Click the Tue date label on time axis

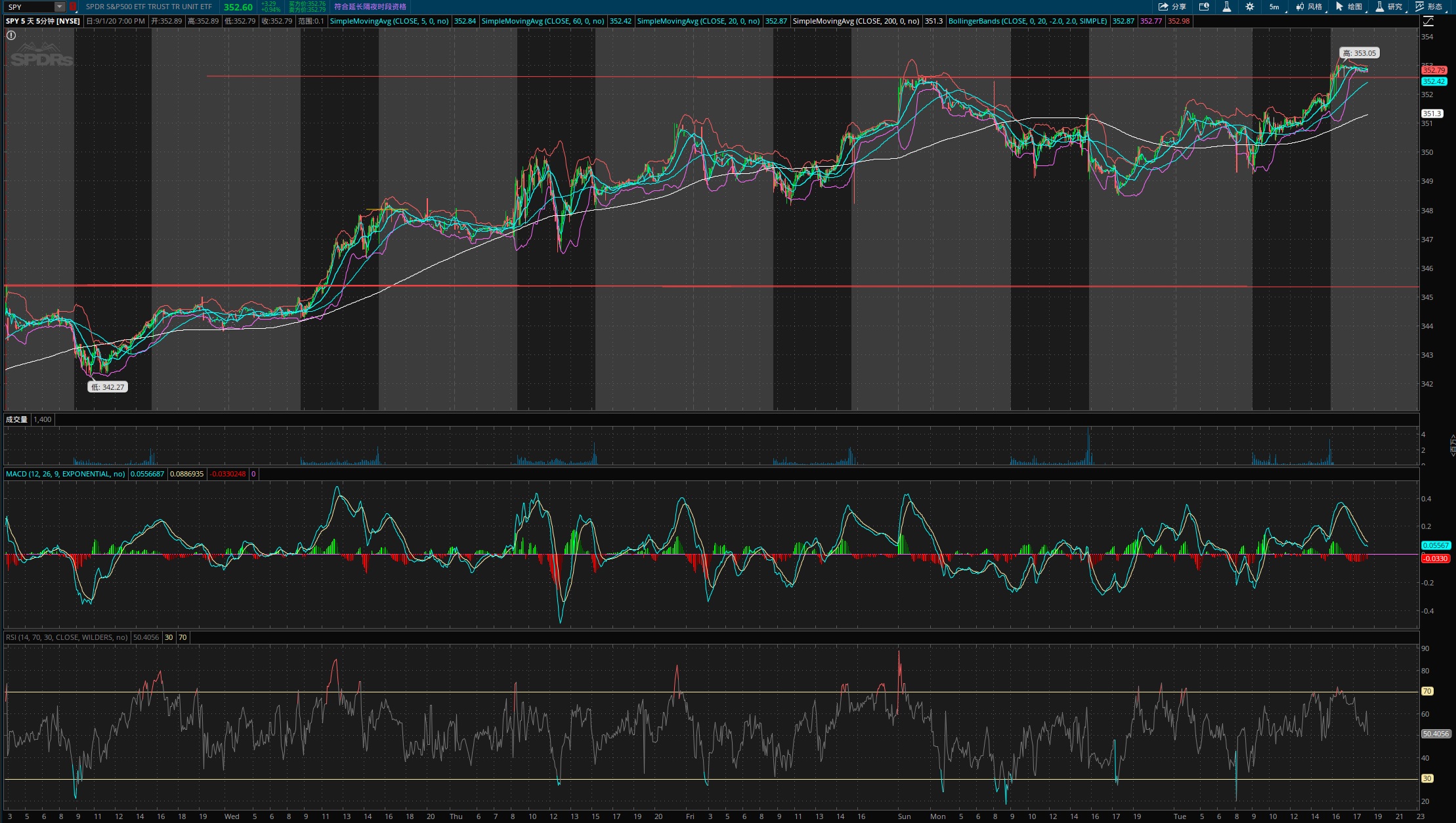click(x=1180, y=816)
